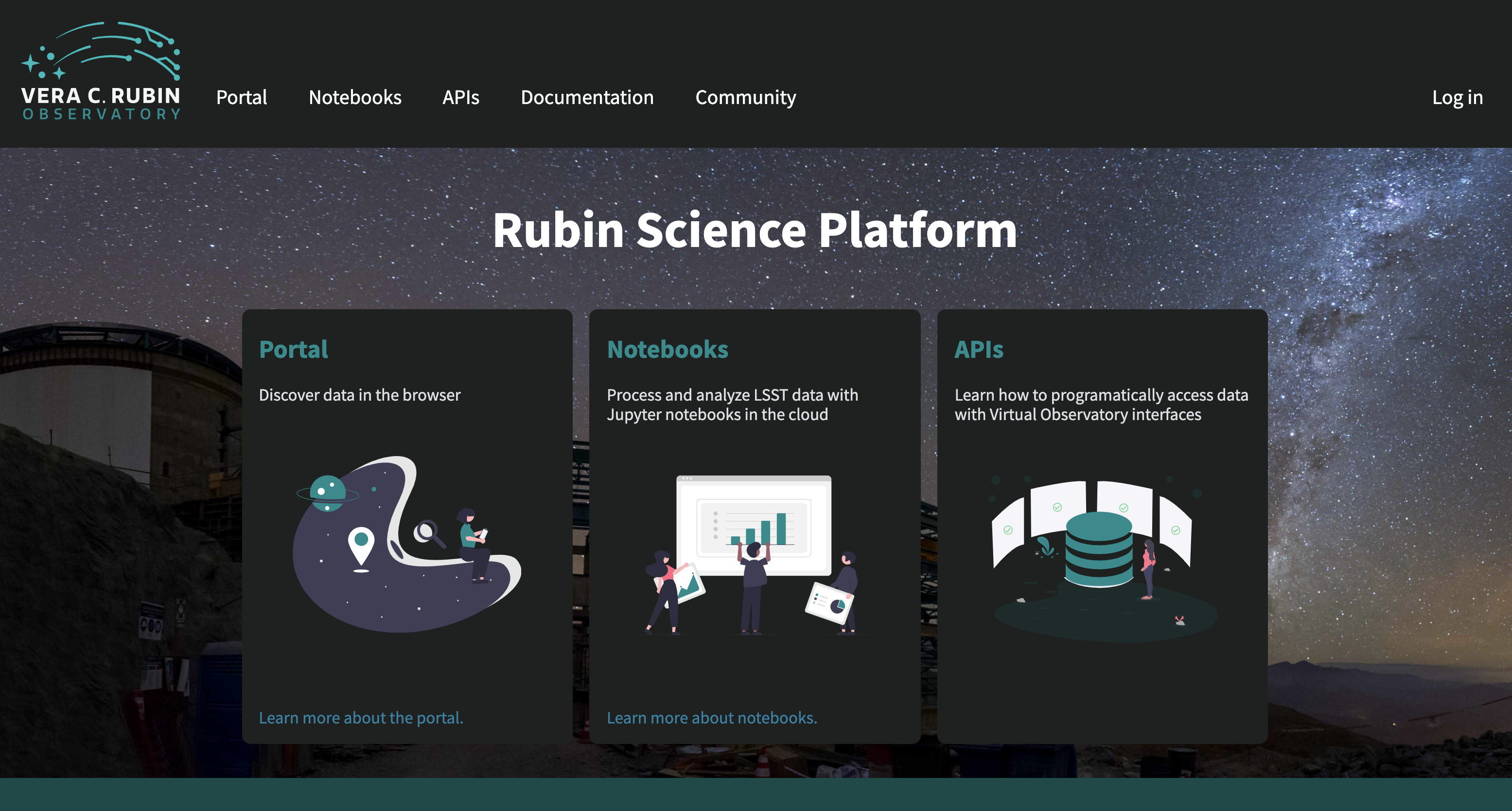Click the Notebooks card heading

pos(668,349)
